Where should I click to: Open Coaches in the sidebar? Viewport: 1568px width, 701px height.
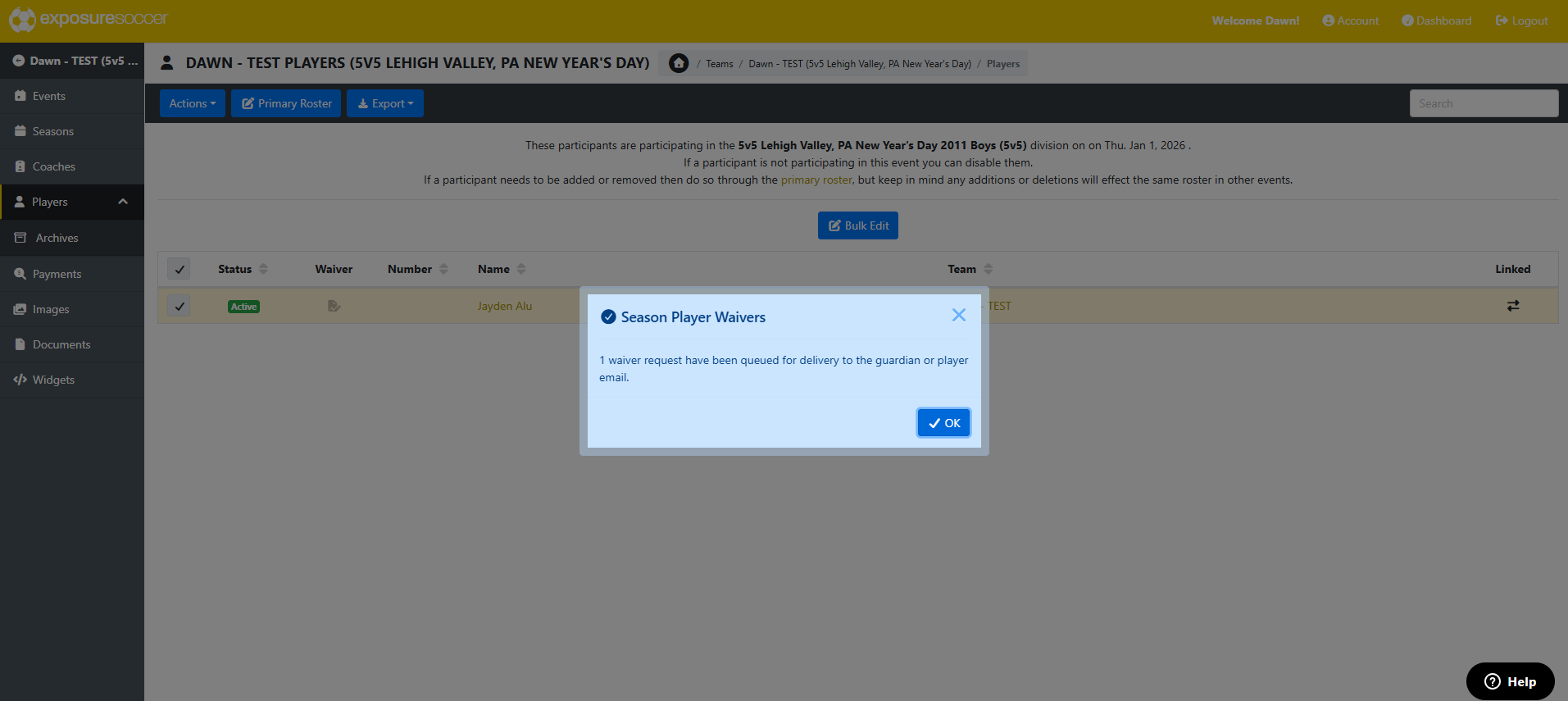click(72, 166)
